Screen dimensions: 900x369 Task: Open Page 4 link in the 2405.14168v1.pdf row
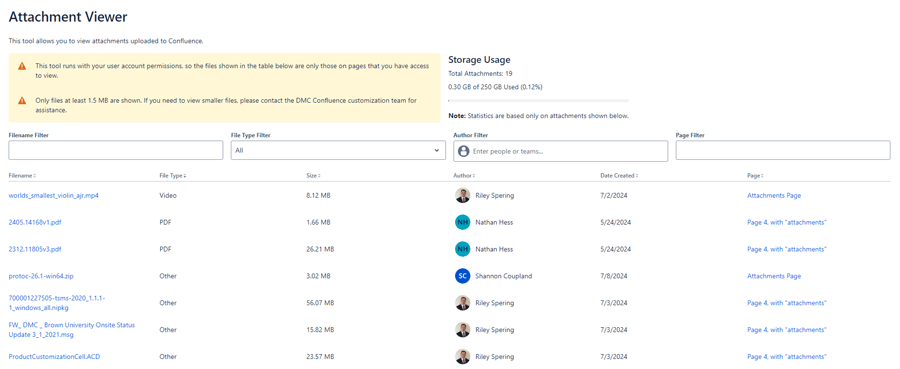(787, 223)
